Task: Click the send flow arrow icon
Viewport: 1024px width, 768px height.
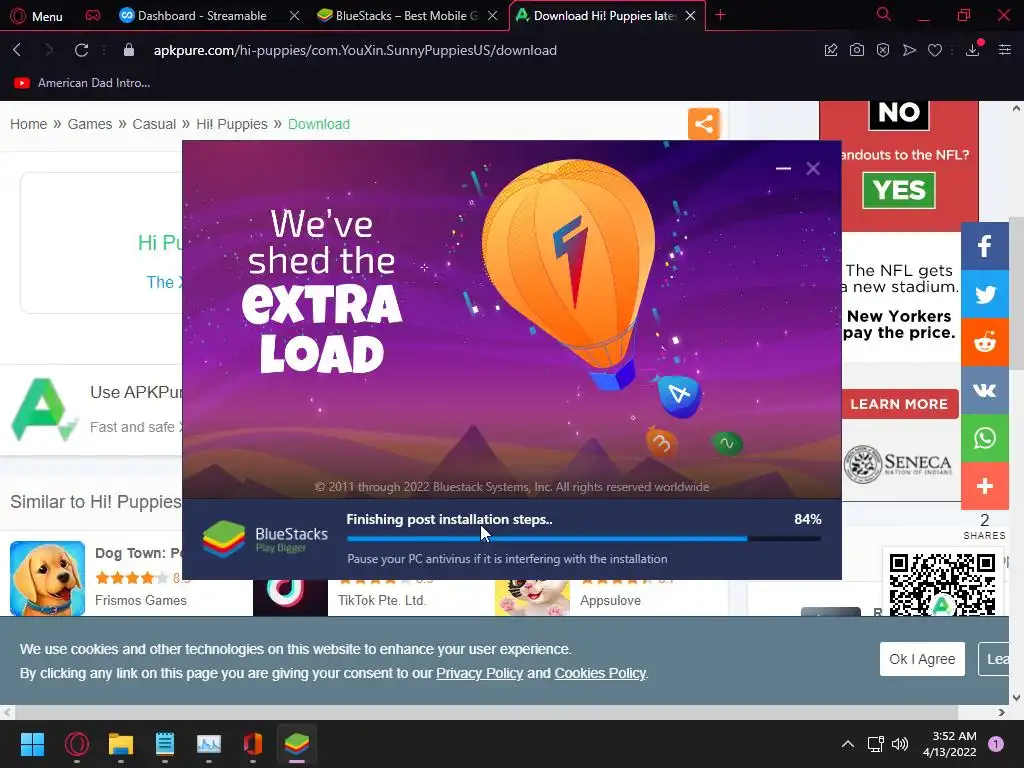Action: click(909, 50)
